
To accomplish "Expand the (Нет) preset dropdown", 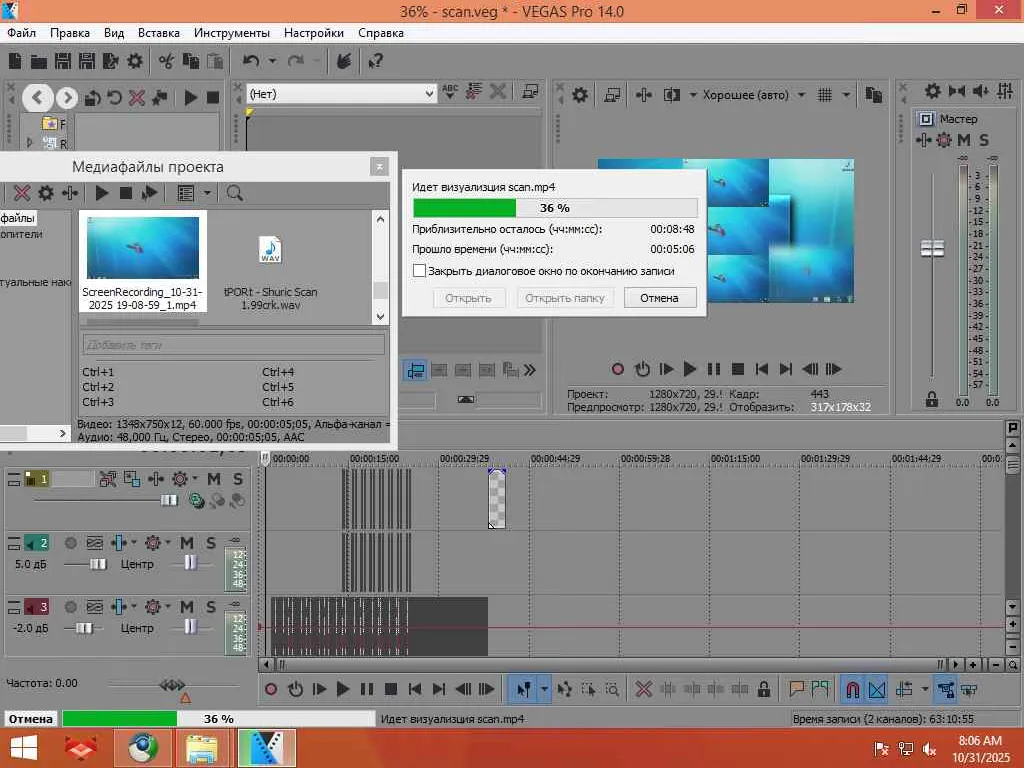I will coord(429,94).
